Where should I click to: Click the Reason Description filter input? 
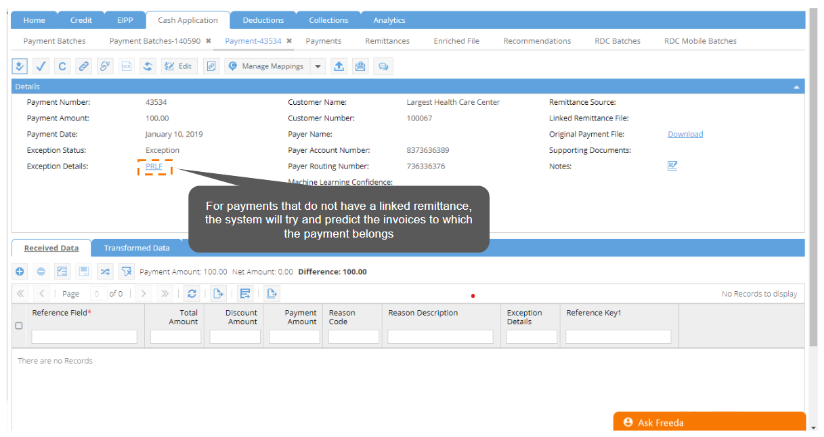point(440,336)
